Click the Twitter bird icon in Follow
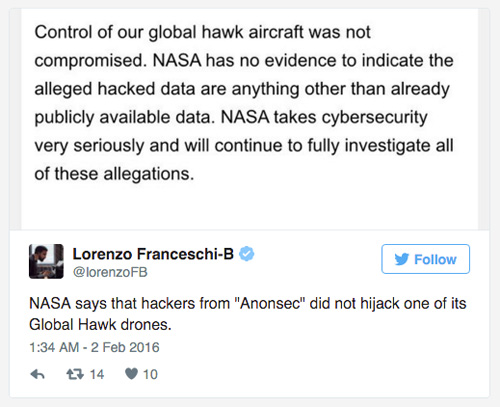Screen dimensions: 500x407 [402, 259]
